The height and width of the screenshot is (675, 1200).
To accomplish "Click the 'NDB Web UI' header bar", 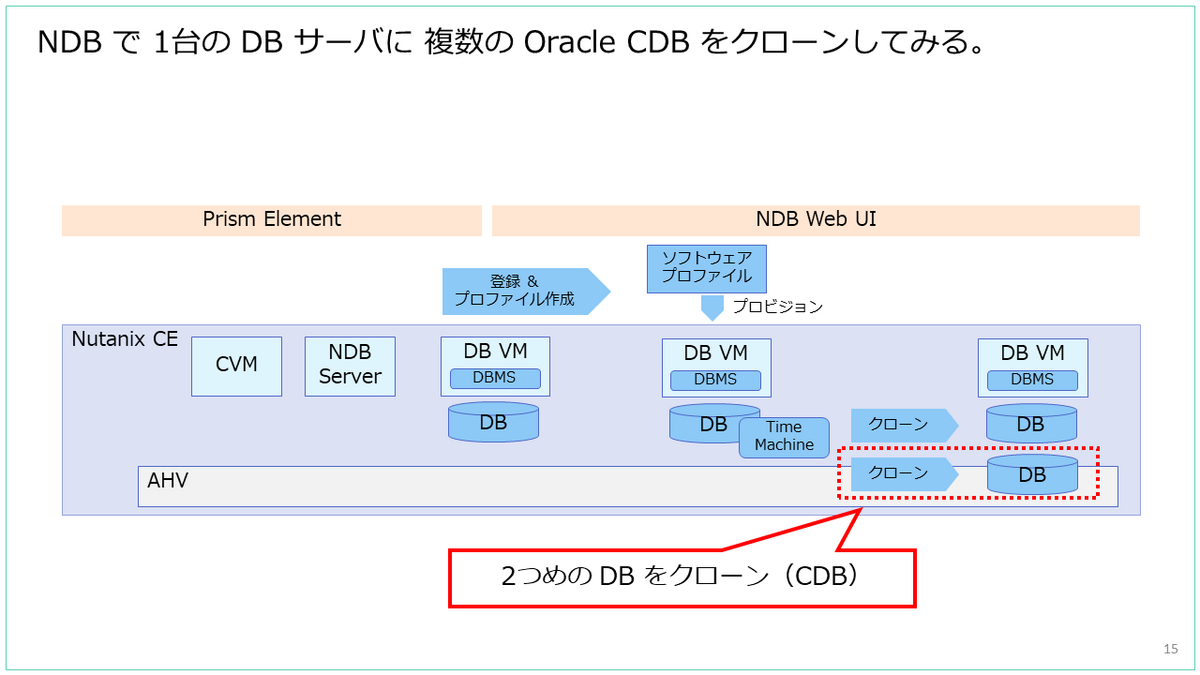I will pyautogui.click(x=816, y=220).
